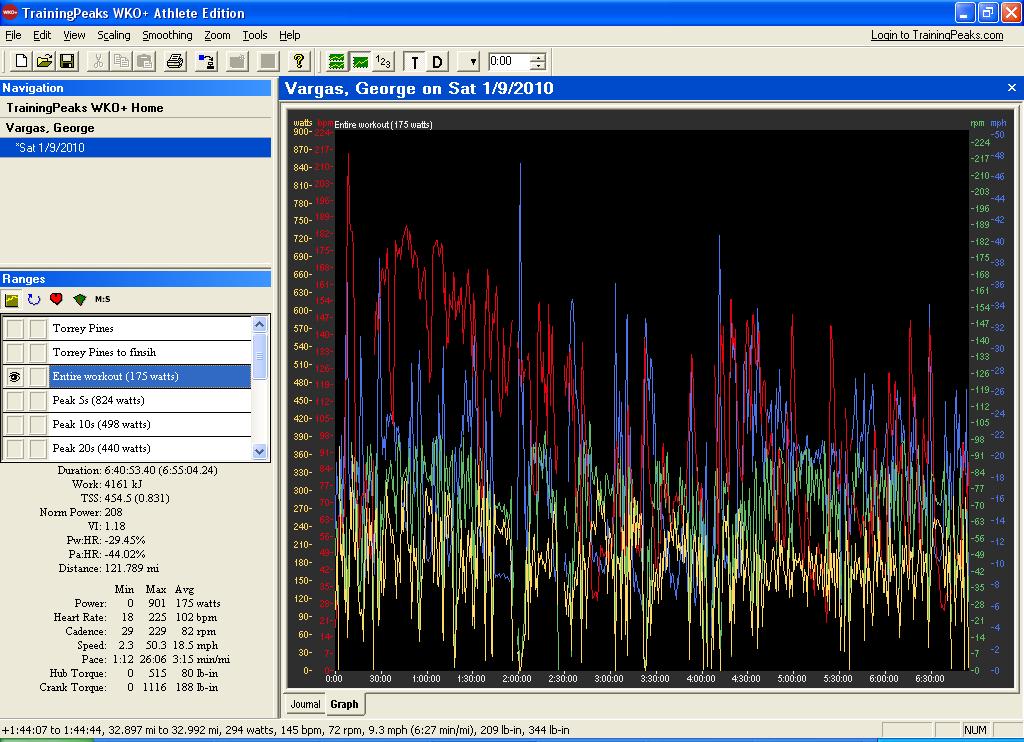
Task: Click the Open file folder icon
Action: [x=44, y=61]
